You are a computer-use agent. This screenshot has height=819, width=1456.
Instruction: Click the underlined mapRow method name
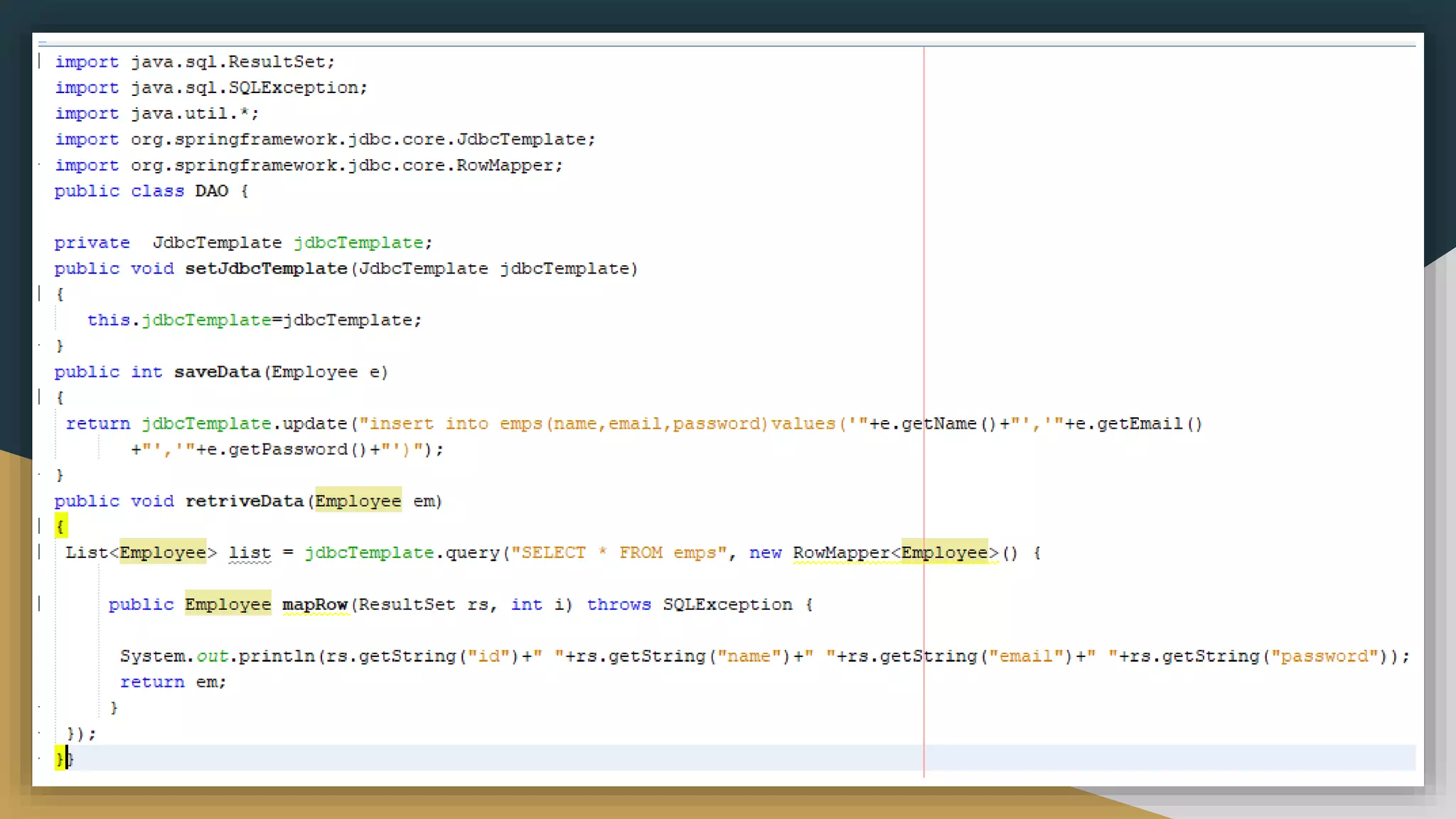(315, 604)
